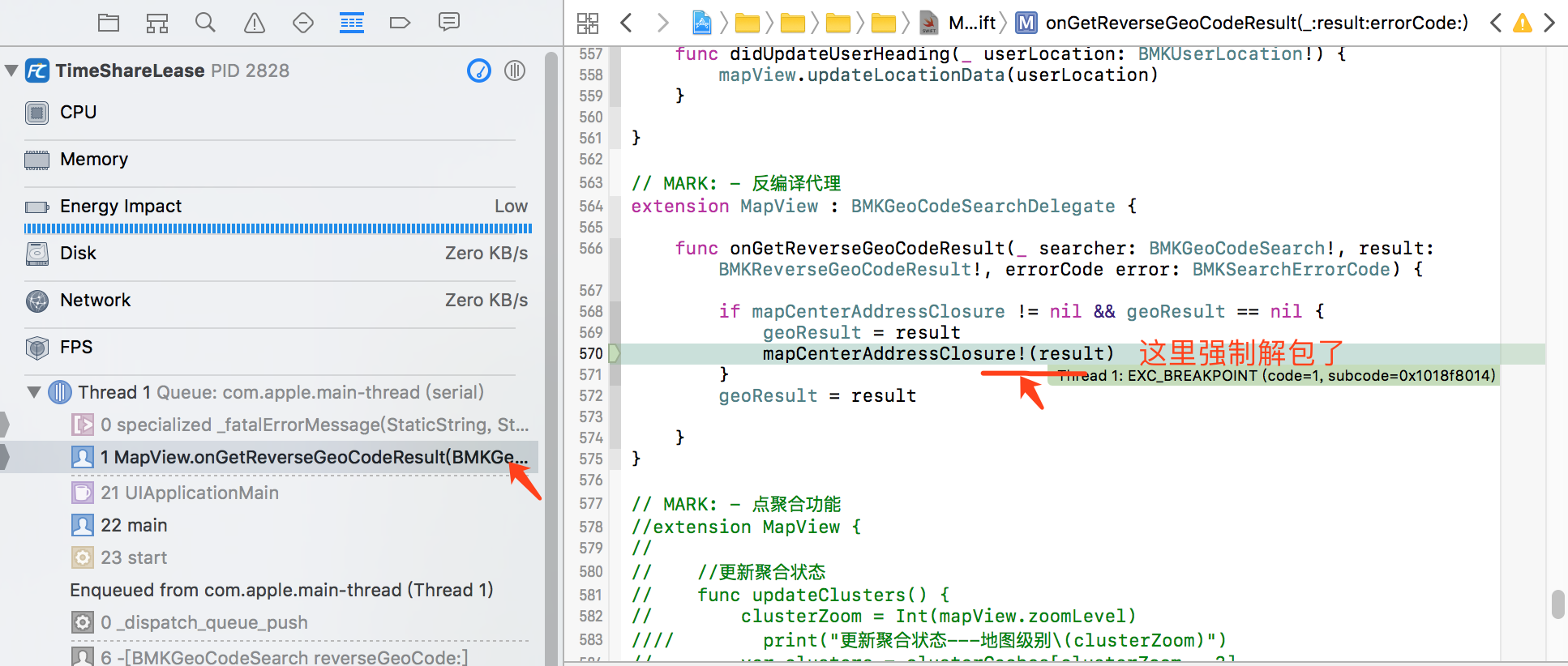Screen dimensions: 1568x666
Task: Select the Memory gauge row
Action: [x=269, y=160]
